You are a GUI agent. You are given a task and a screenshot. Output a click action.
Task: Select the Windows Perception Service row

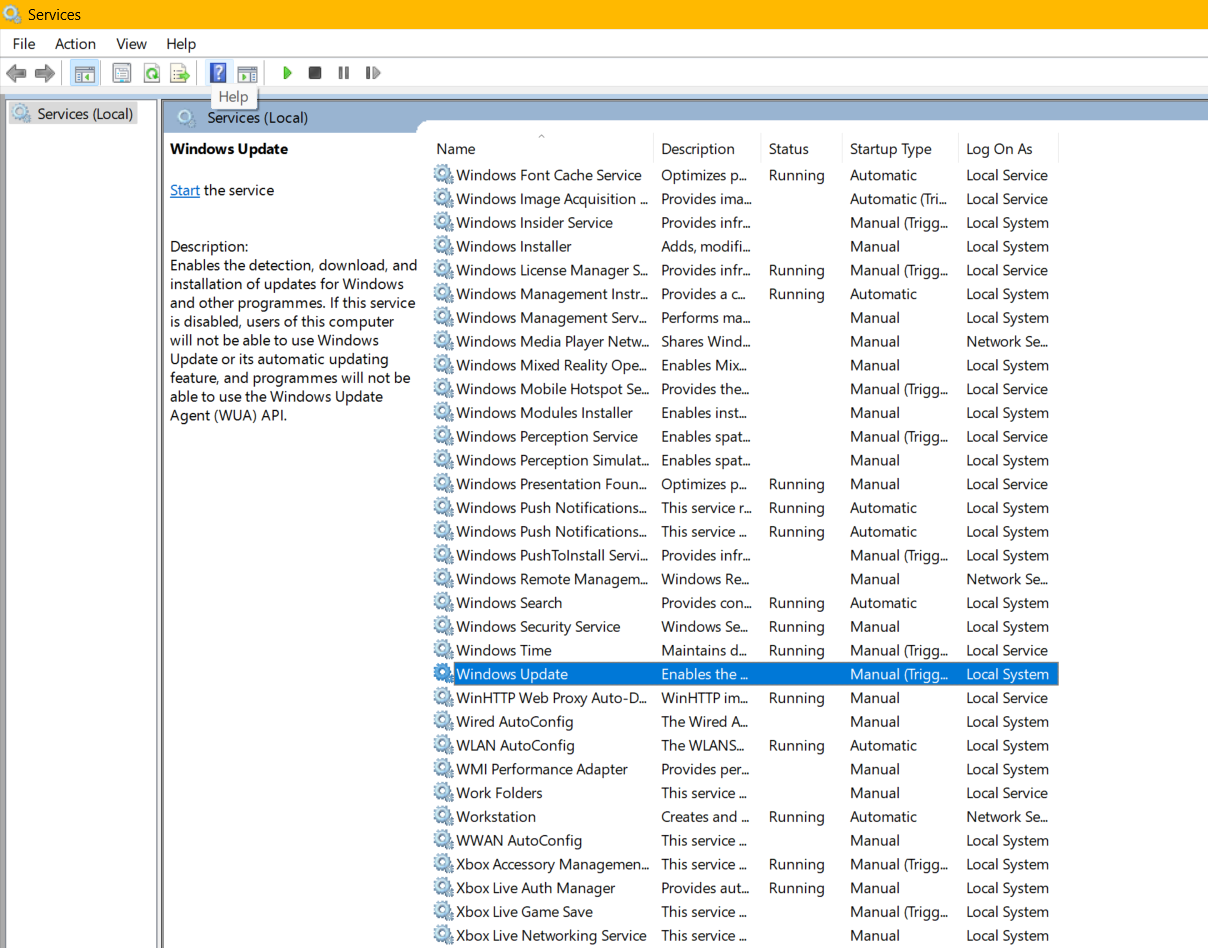pyautogui.click(x=745, y=437)
